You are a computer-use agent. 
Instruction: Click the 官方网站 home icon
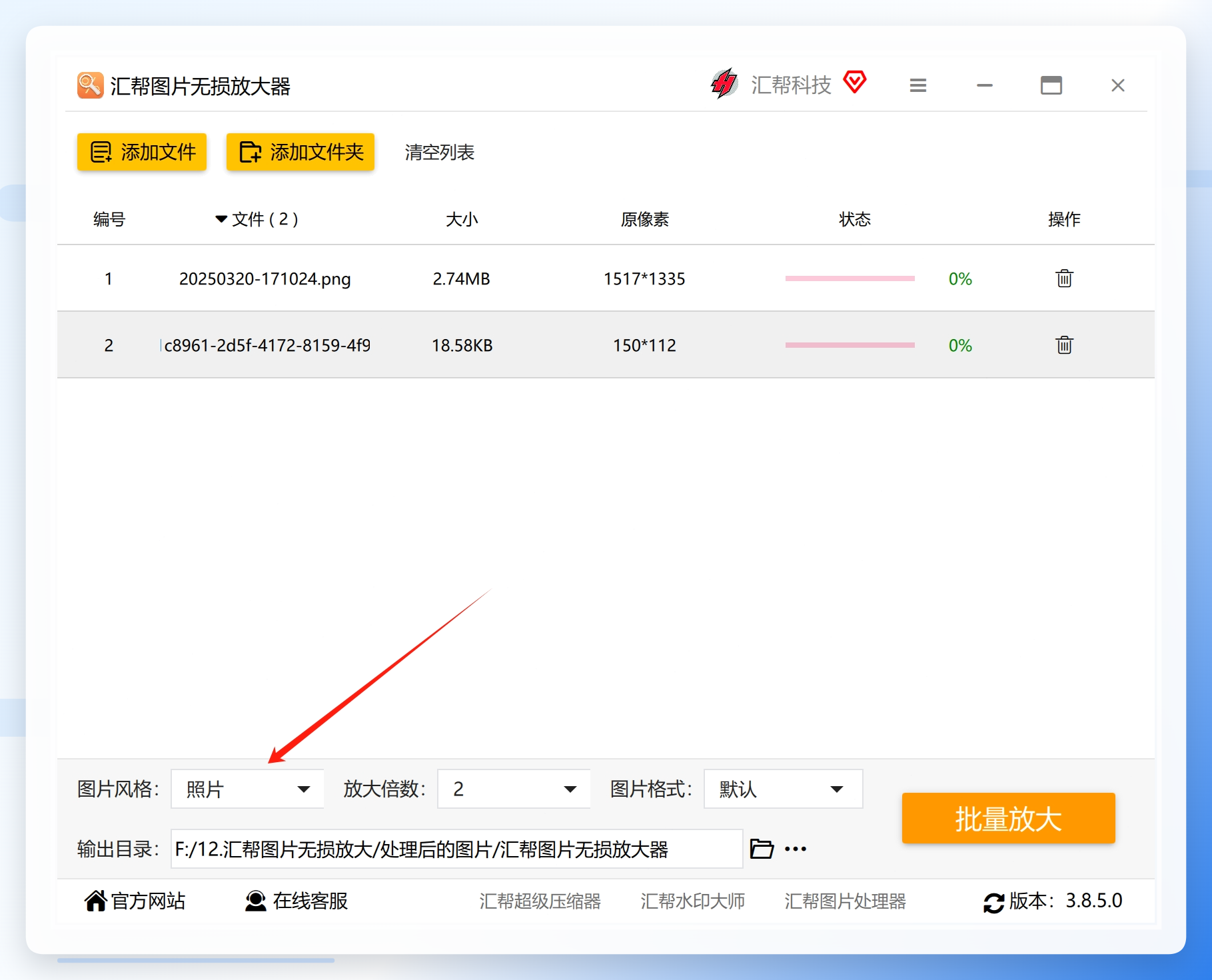tap(95, 901)
